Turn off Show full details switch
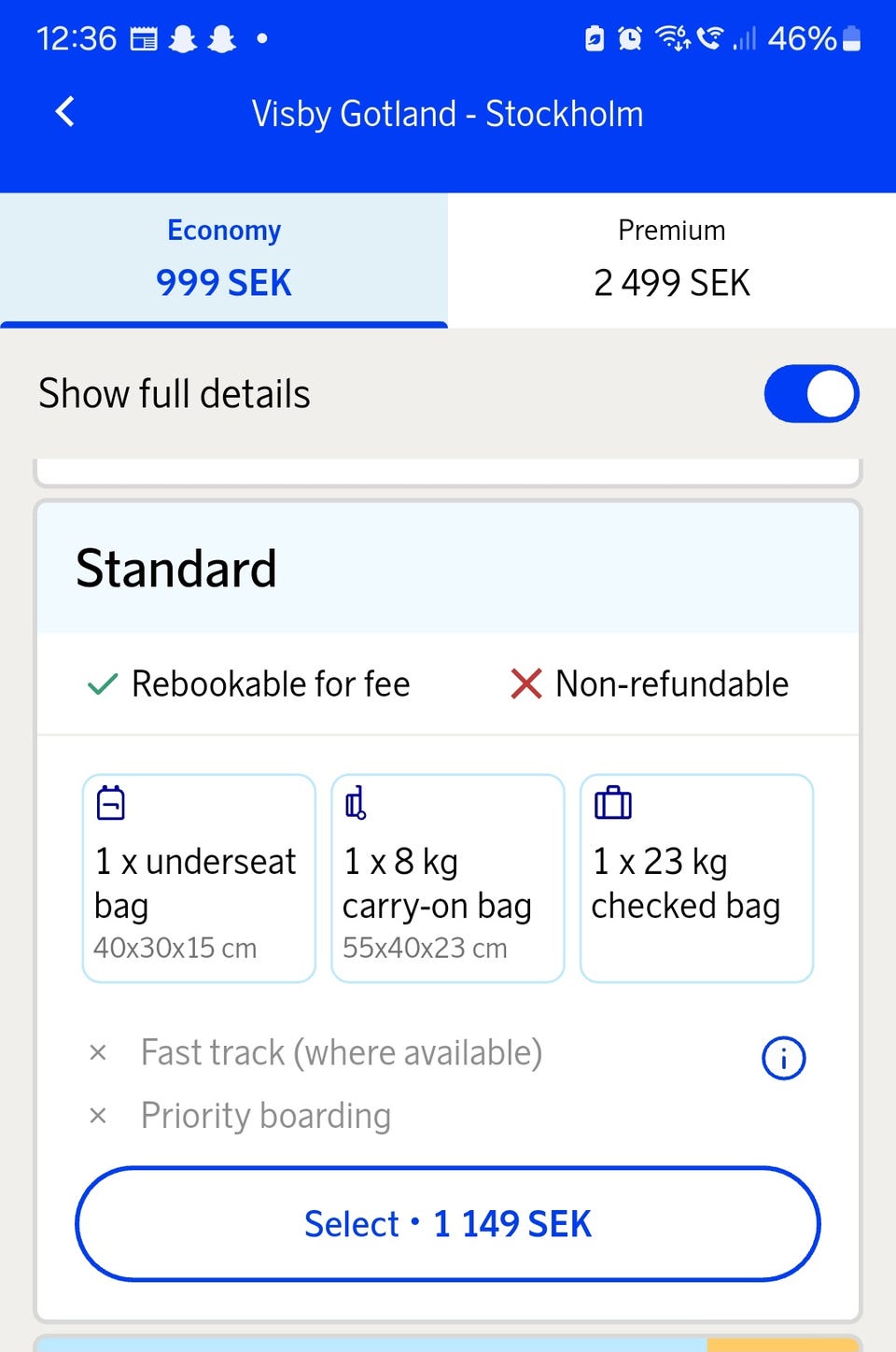896x1352 pixels. click(811, 393)
